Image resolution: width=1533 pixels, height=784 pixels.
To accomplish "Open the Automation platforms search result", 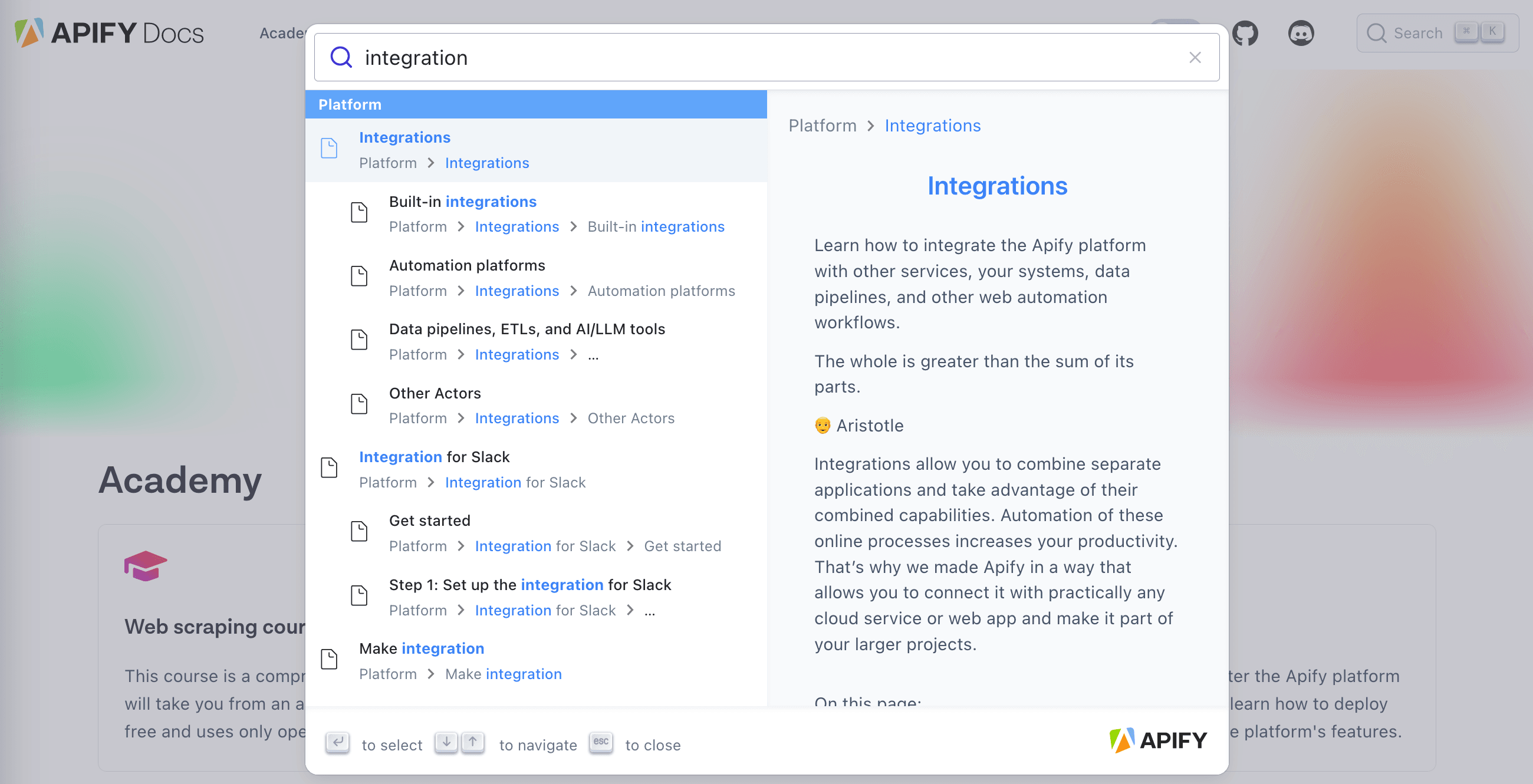I will 466,265.
